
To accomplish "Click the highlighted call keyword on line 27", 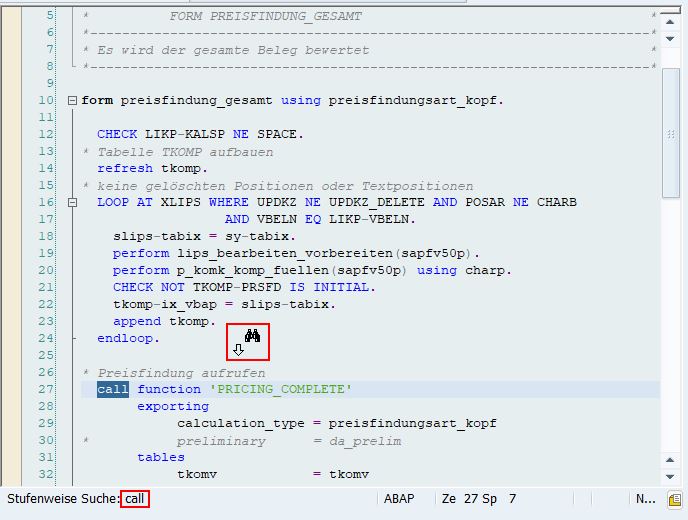I will (113, 390).
